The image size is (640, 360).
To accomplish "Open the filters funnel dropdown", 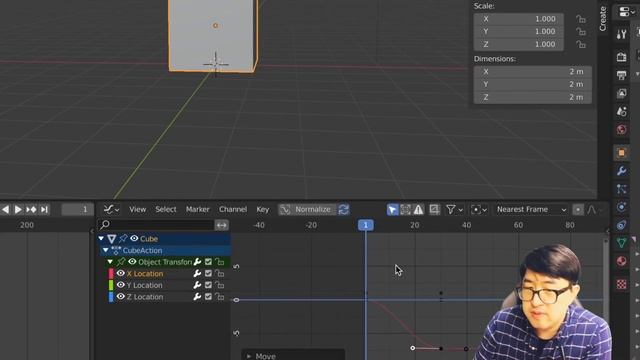I will point(454,209).
